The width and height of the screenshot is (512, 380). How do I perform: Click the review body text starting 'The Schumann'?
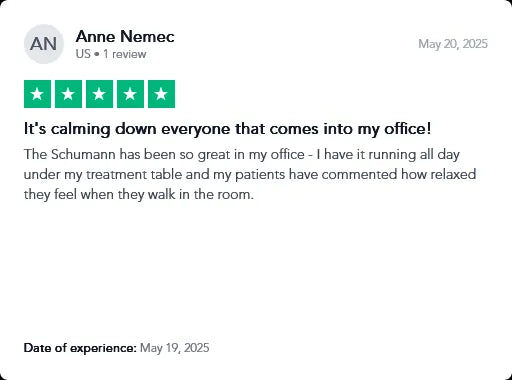tap(250, 174)
